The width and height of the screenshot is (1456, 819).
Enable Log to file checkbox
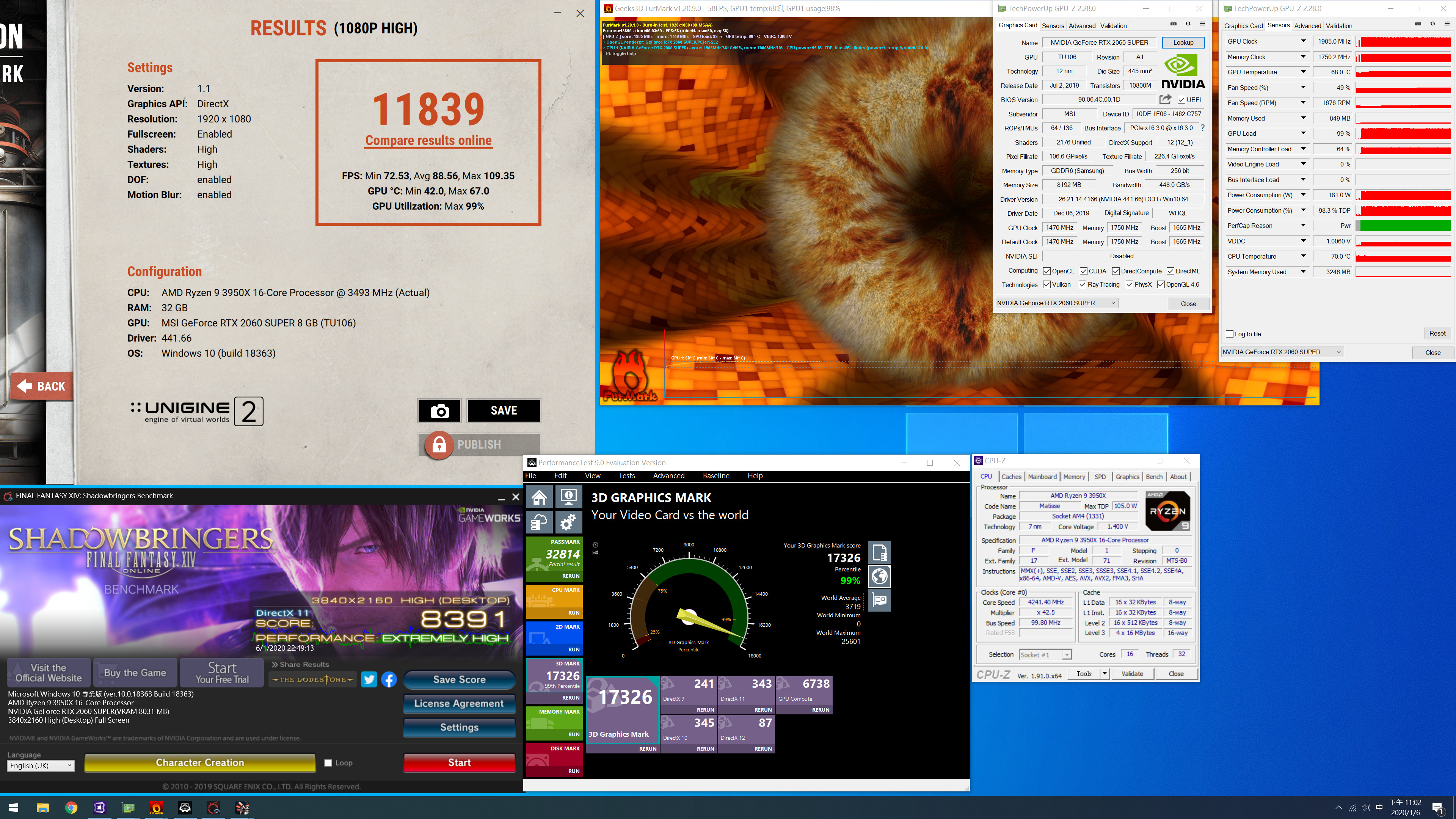coord(1229,334)
